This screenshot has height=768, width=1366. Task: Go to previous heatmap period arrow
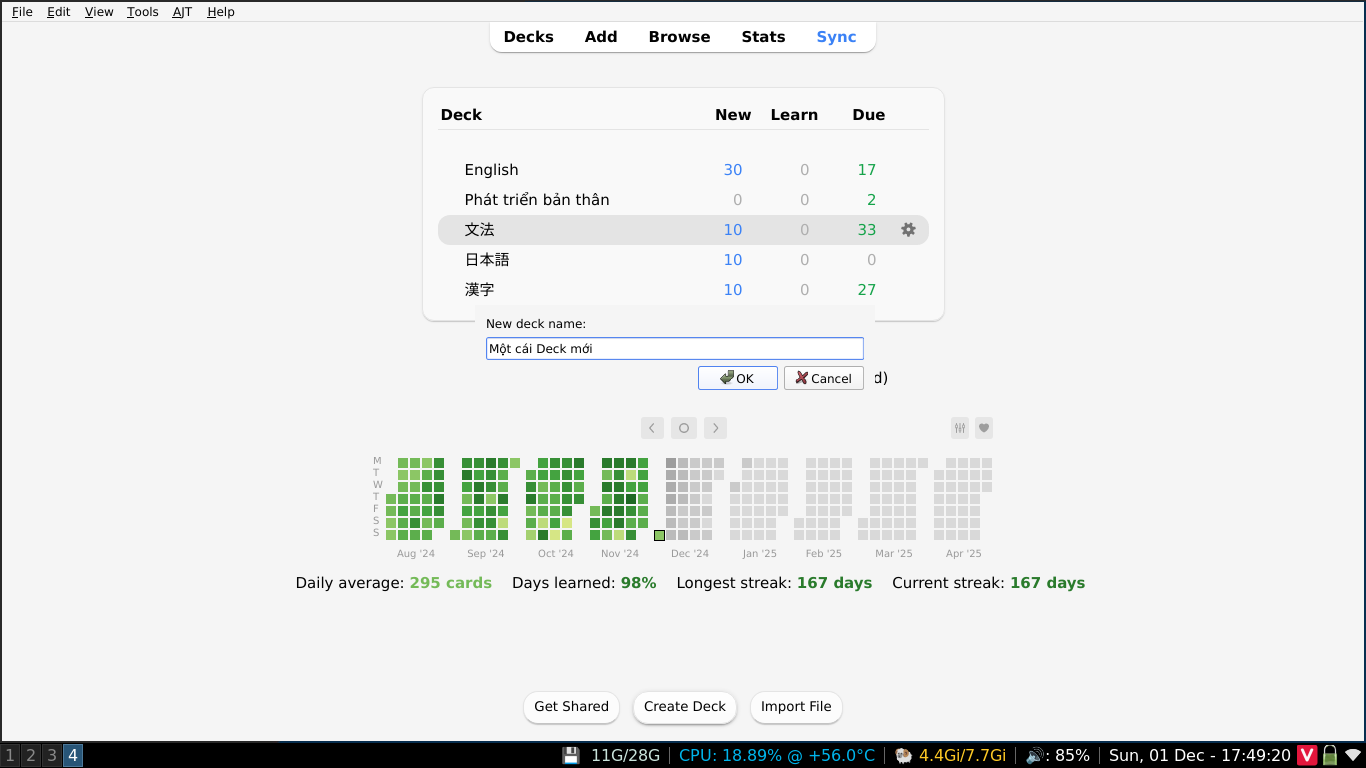pos(652,428)
